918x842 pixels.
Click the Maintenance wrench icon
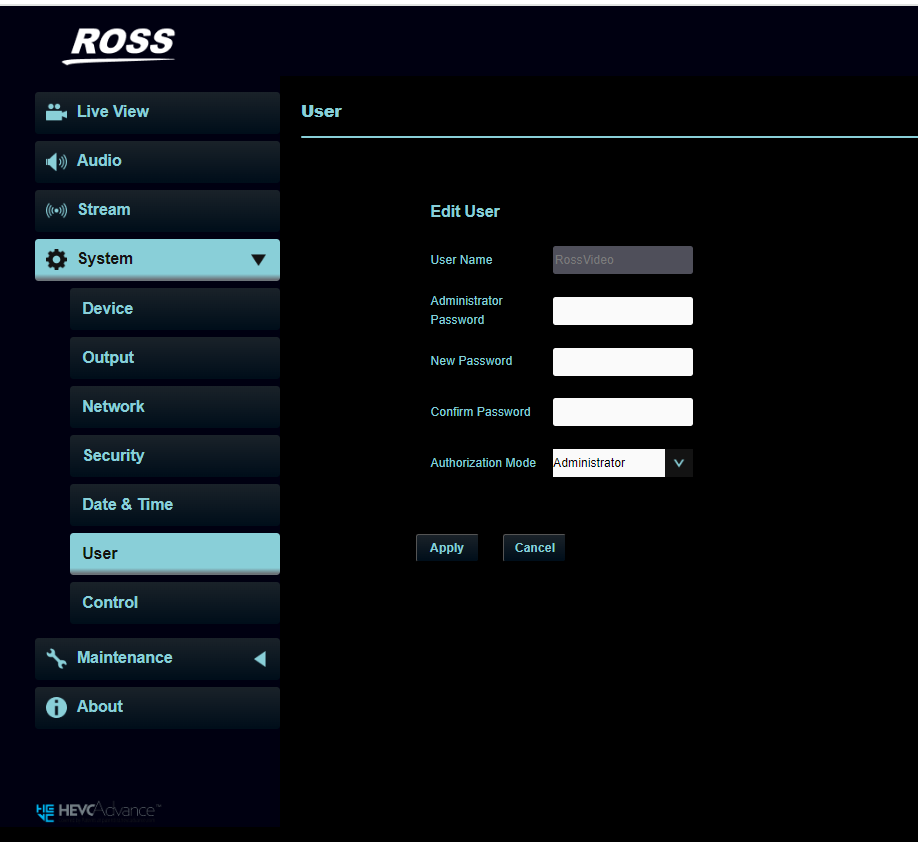click(57, 658)
